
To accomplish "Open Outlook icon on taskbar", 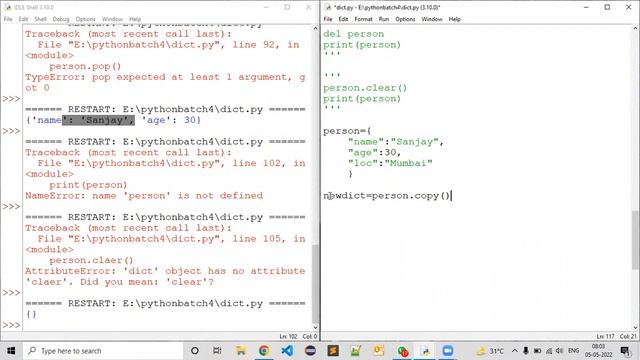I will [x=379, y=351].
